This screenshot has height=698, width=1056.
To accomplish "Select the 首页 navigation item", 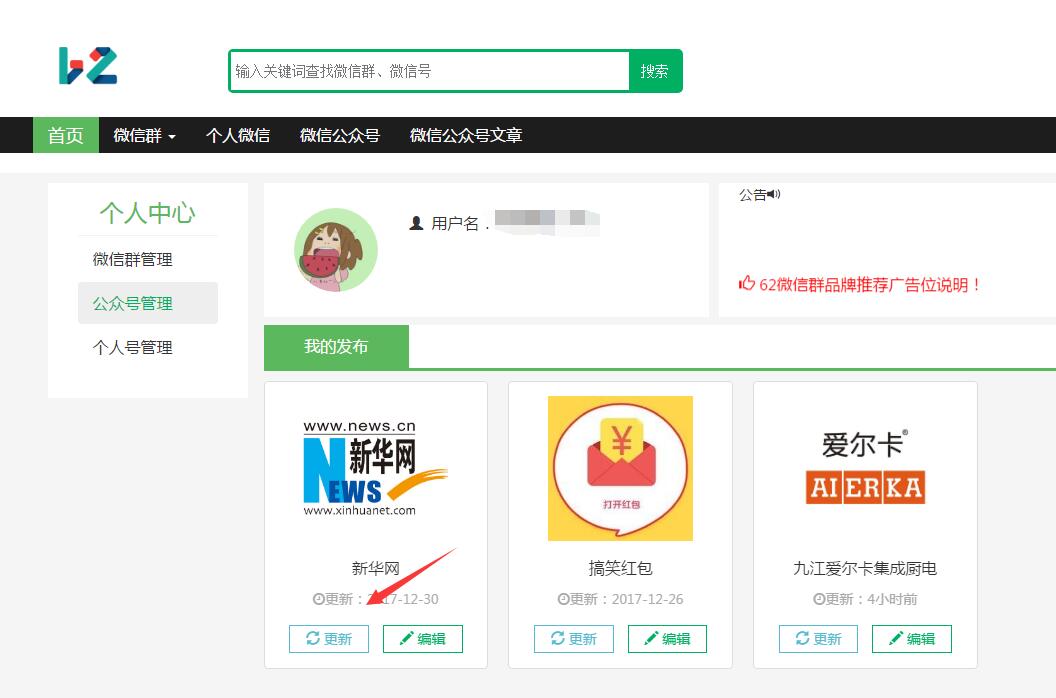I will [65, 135].
